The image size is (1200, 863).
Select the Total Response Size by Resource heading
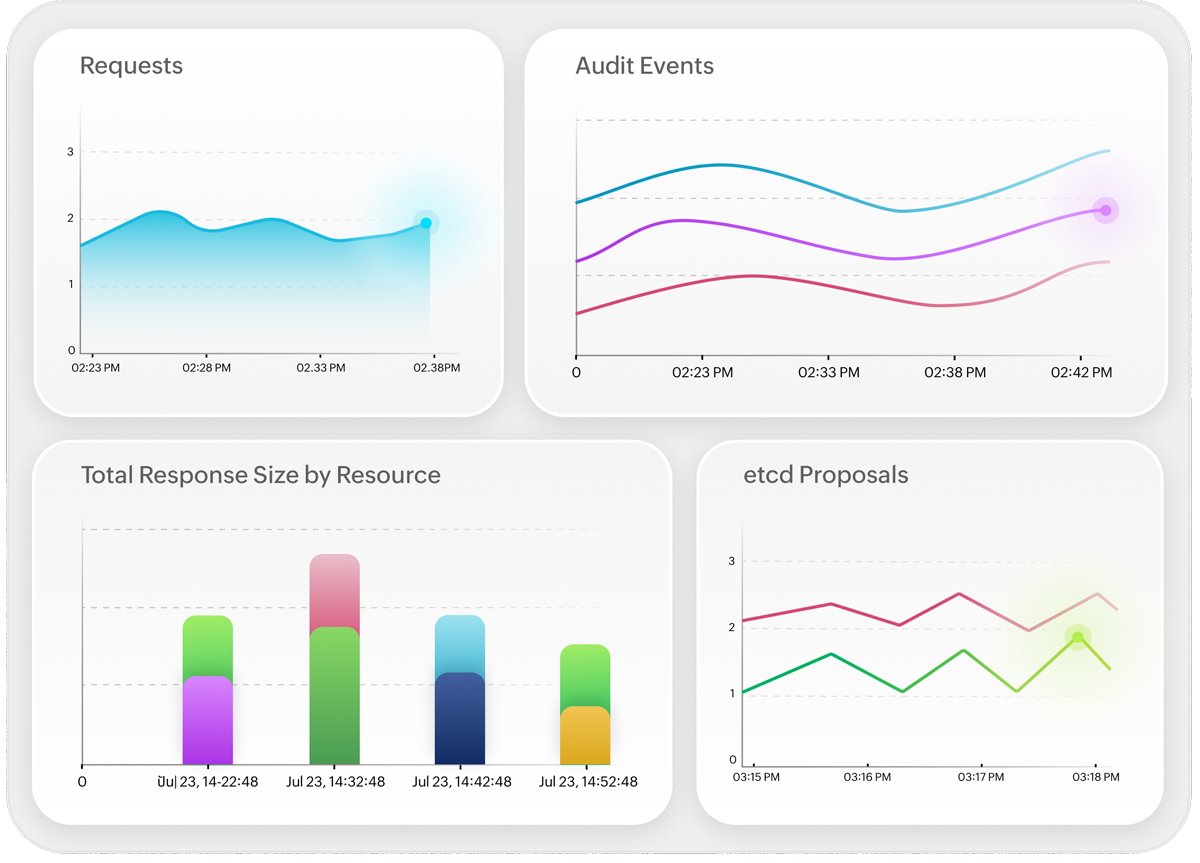(x=260, y=474)
